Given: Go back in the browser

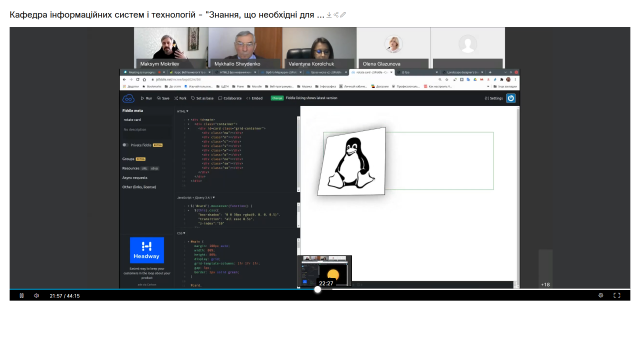Looking at the screenshot, I should tap(124, 80).
